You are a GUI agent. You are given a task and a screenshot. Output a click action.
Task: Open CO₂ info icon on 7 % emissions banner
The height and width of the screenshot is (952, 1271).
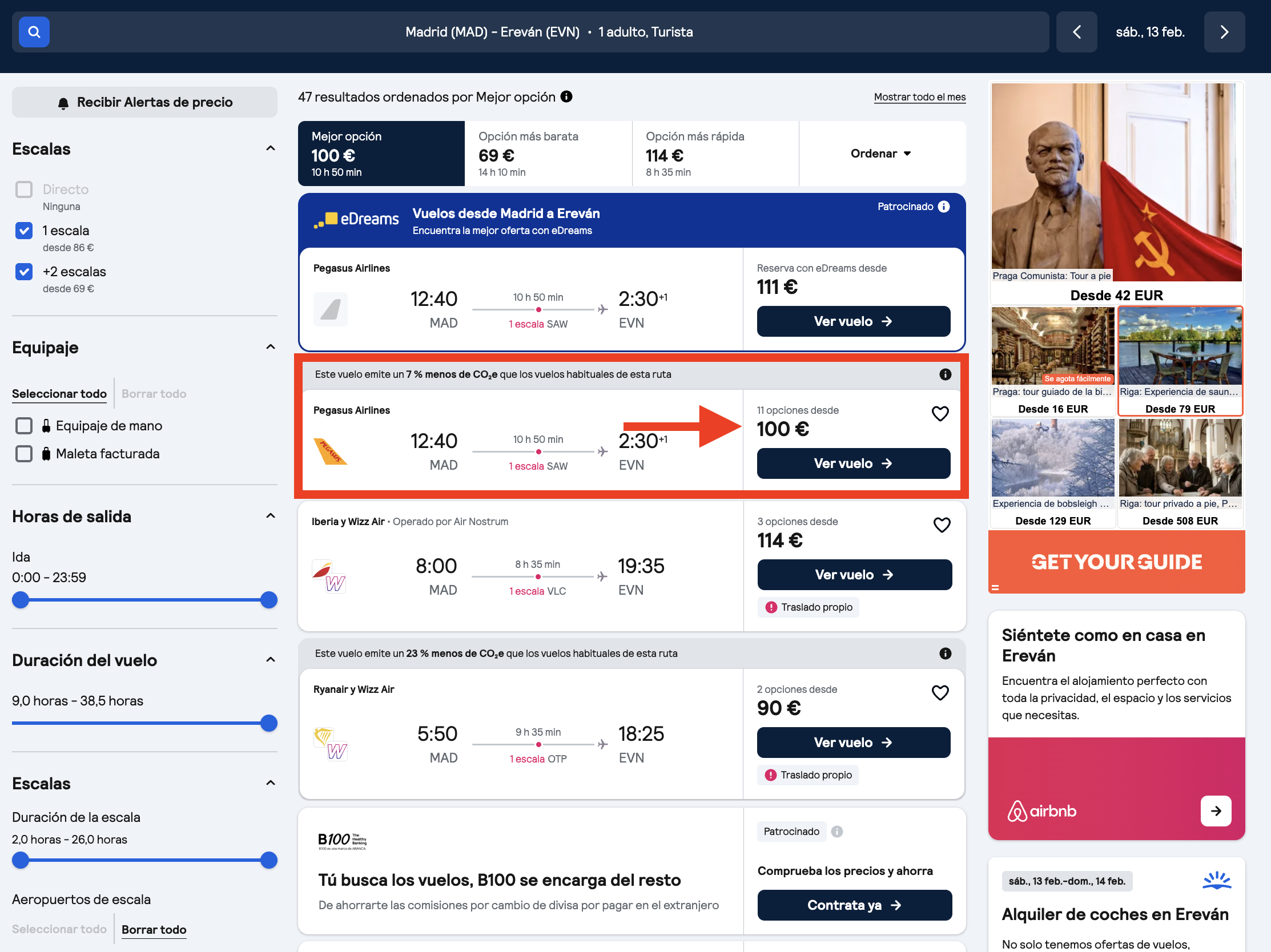click(x=945, y=374)
